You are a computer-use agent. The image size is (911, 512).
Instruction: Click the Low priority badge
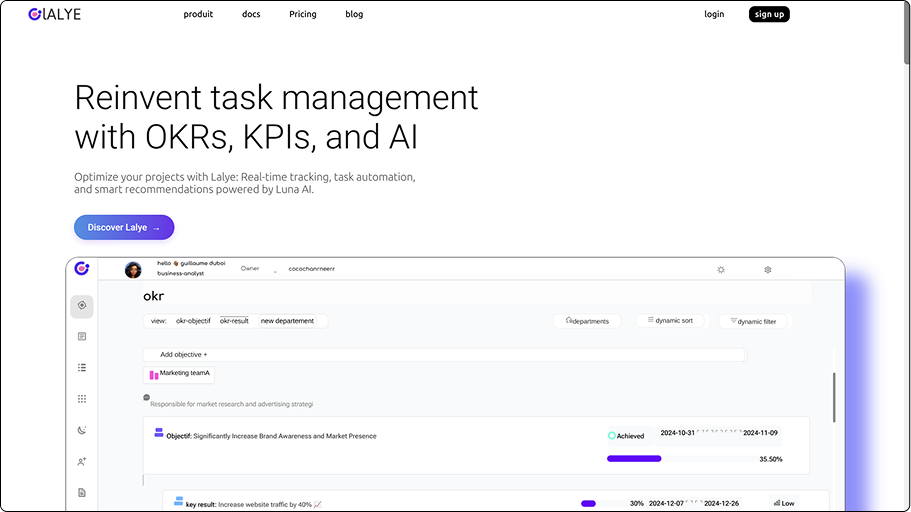click(784, 503)
